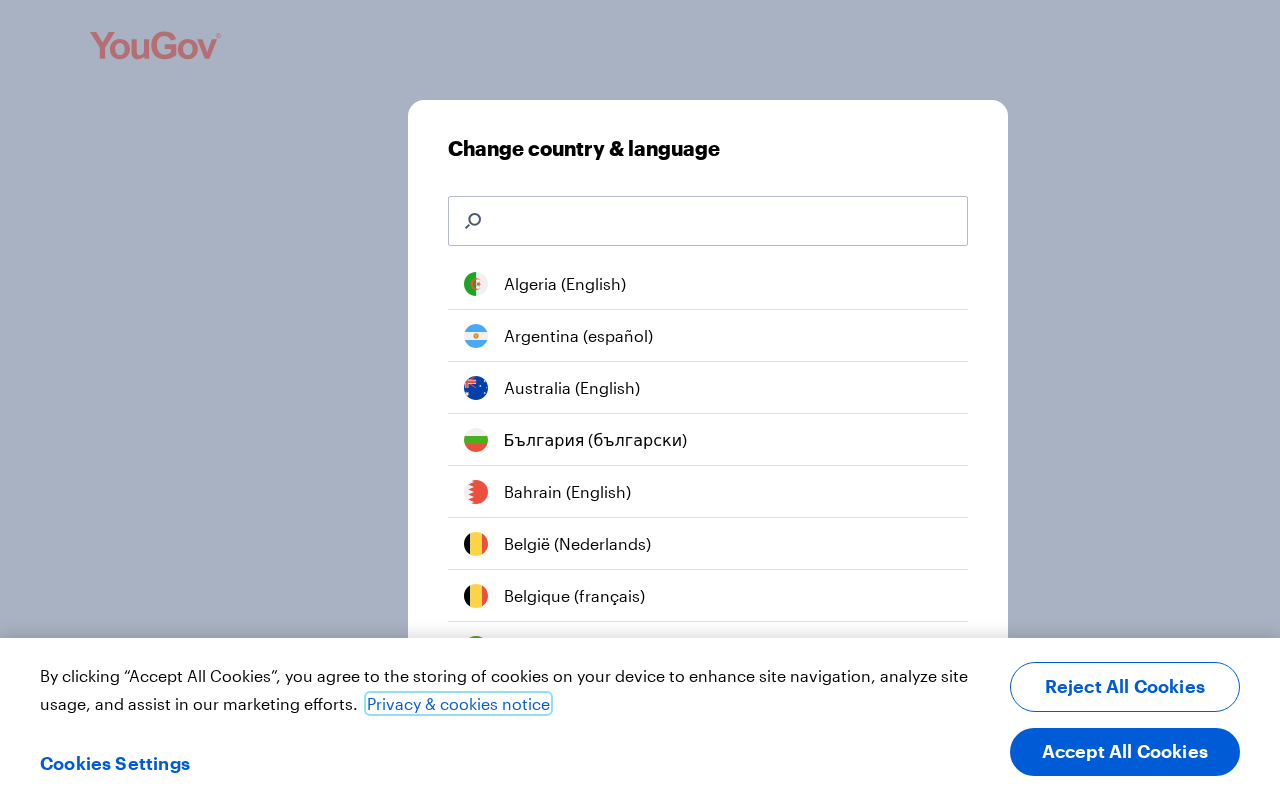Click the search magnifier icon

click(x=473, y=221)
